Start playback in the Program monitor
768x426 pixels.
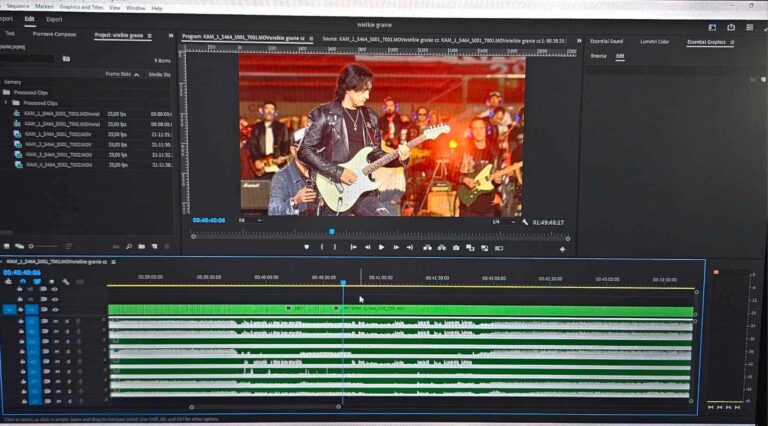381,247
